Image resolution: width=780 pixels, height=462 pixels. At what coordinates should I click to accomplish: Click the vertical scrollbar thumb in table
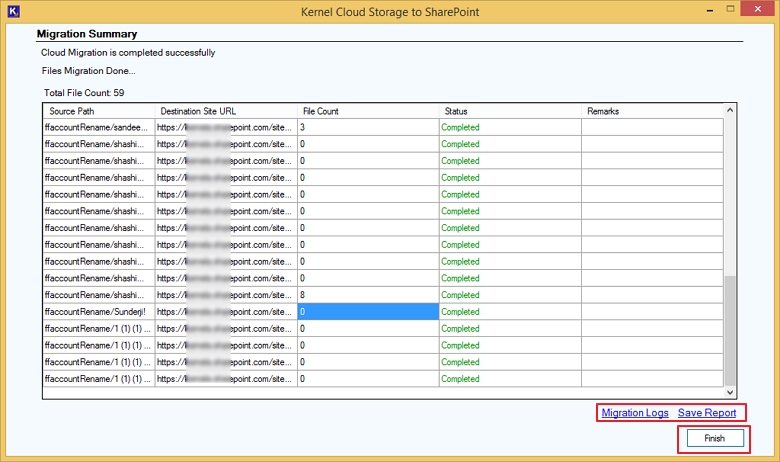pos(730,330)
